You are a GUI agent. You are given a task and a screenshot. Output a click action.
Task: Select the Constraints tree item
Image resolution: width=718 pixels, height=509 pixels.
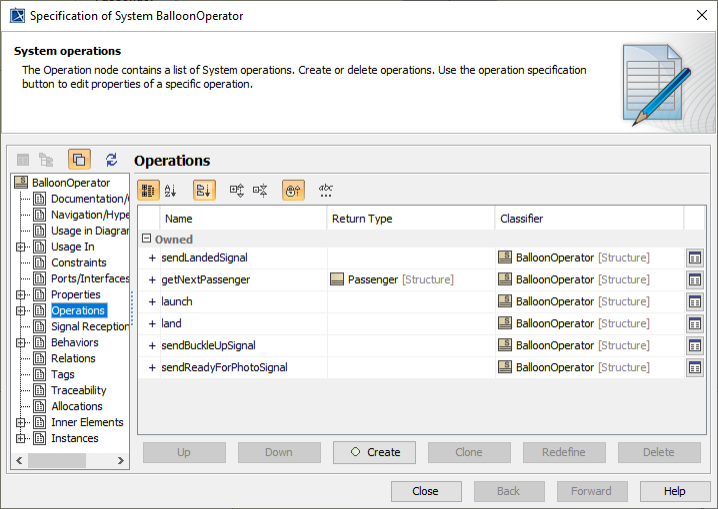coord(79,263)
